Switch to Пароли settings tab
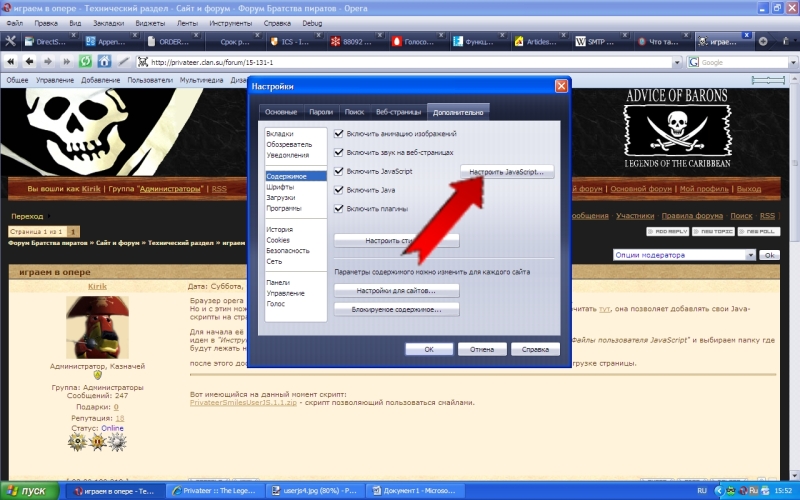Image resolution: width=800 pixels, height=500 pixels. tap(321, 112)
